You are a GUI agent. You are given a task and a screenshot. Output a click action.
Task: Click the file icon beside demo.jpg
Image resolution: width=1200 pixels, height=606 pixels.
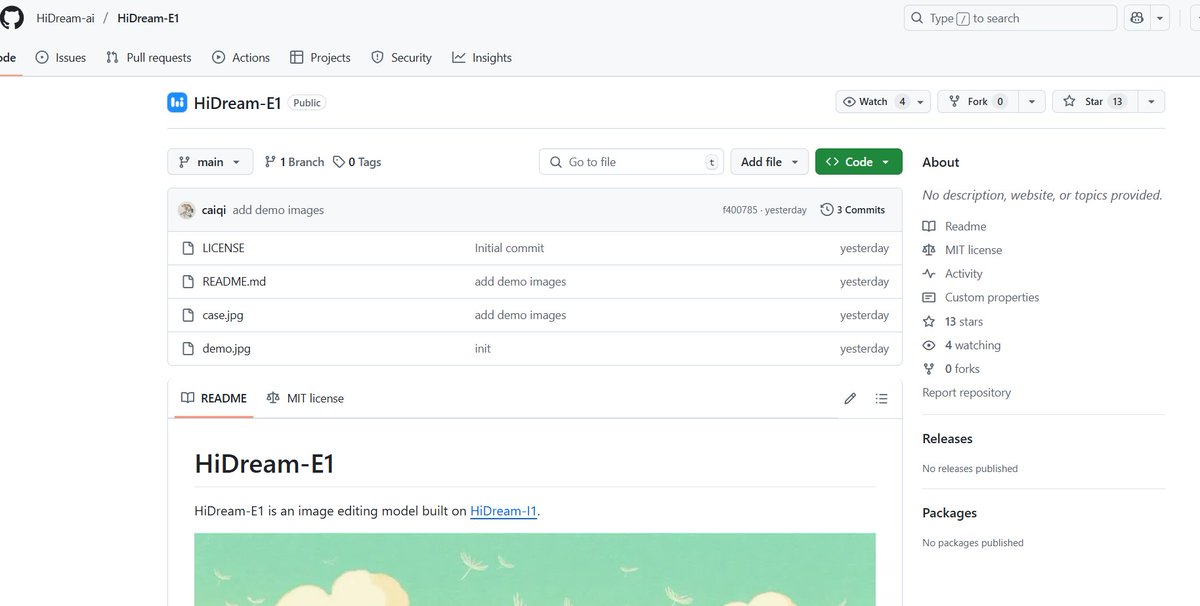[x=187, y=349]
